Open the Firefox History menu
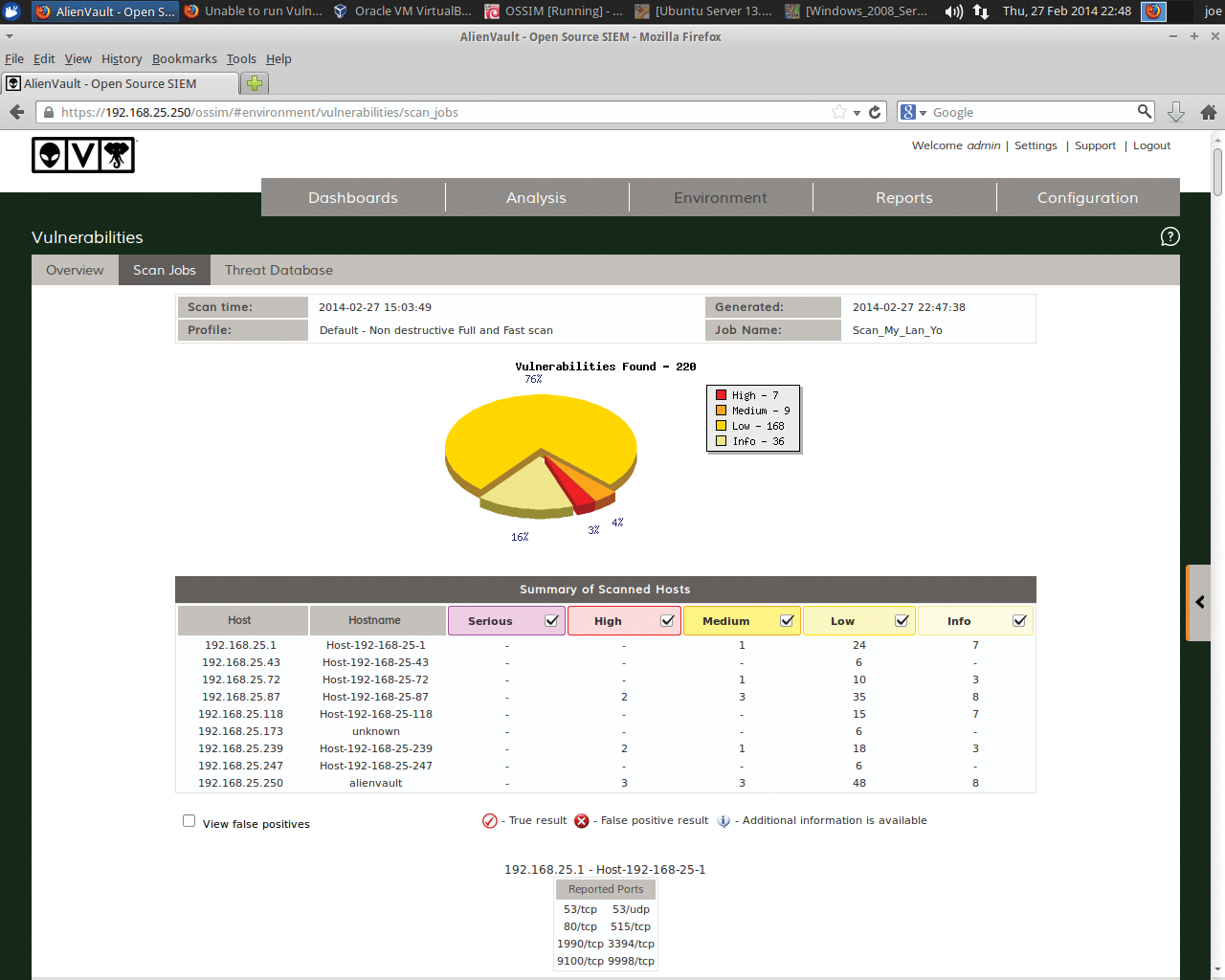The height and width of the screenshot is (980, 1225). [x=122, y=58]
